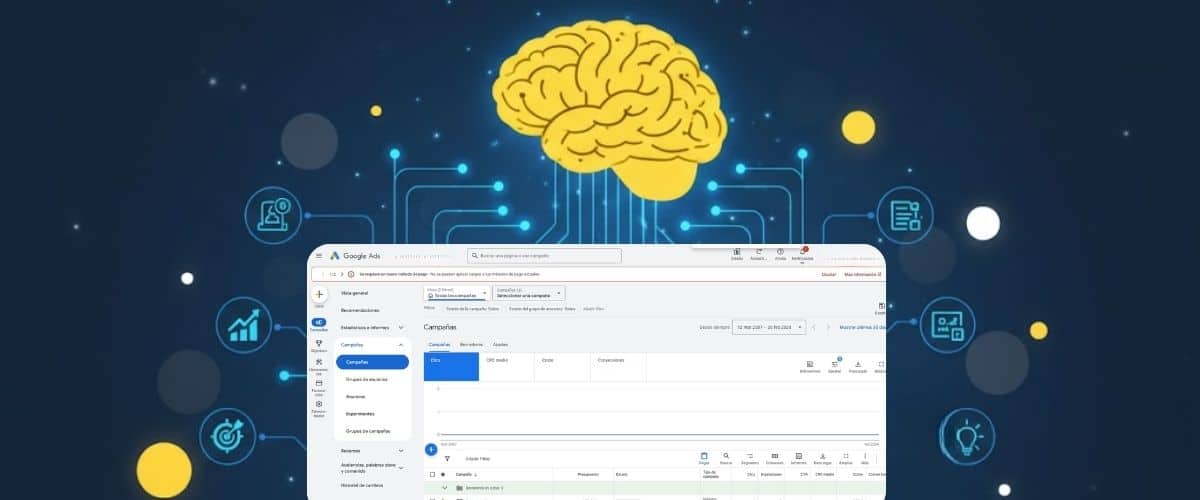Select the Campañas tab above chart
1200x500 pixels.
tap(440, 344)
